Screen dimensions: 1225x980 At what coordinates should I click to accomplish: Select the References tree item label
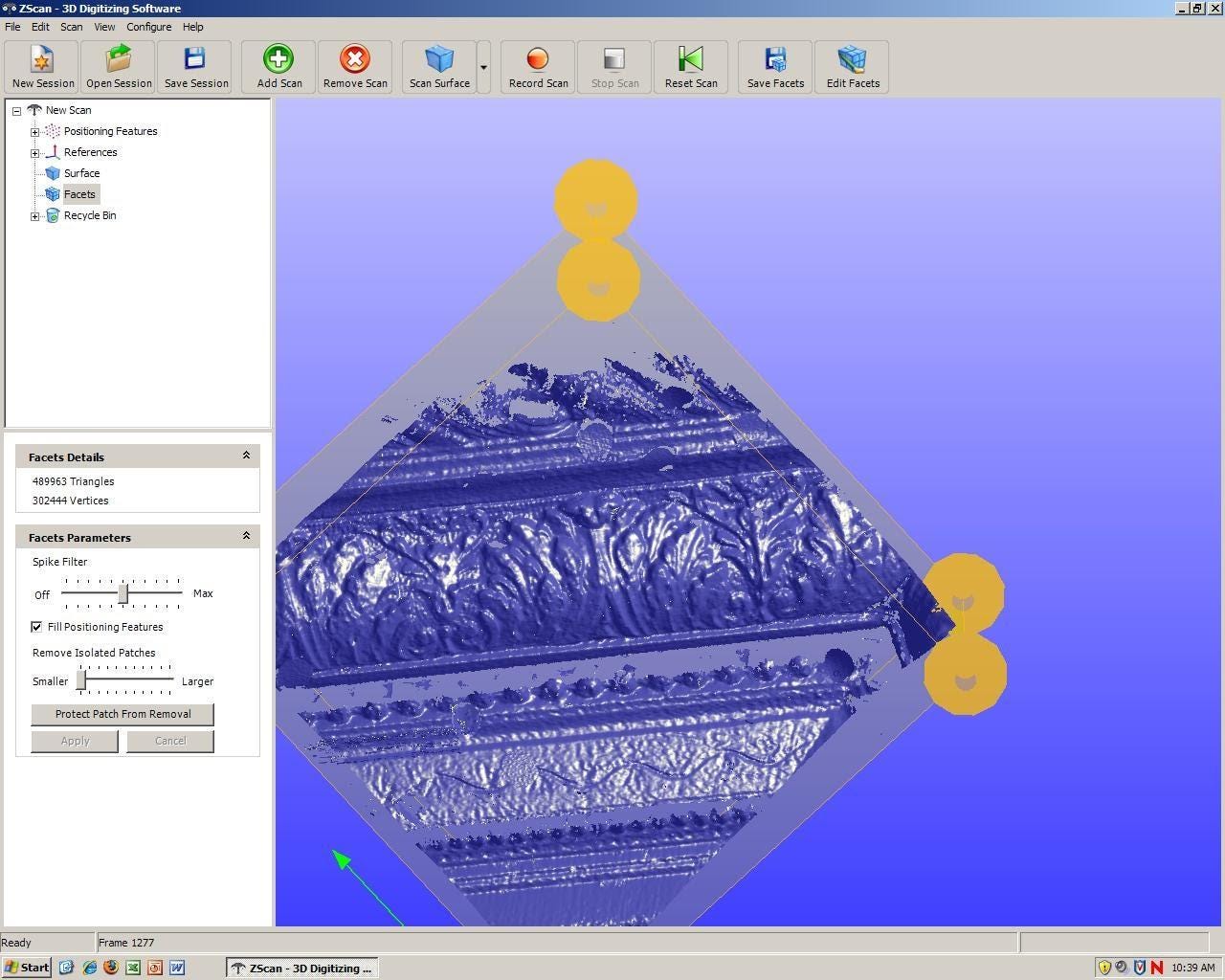point(90,152)
